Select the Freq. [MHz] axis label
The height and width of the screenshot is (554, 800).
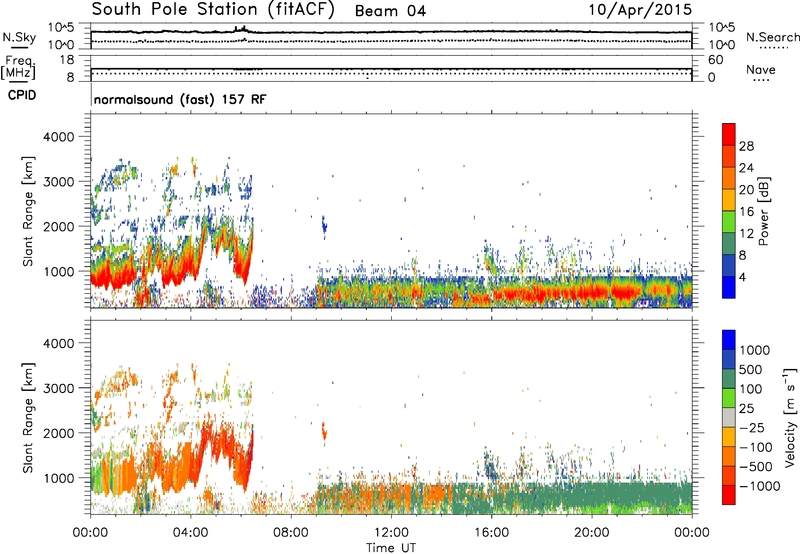click(x=18, y=68)
